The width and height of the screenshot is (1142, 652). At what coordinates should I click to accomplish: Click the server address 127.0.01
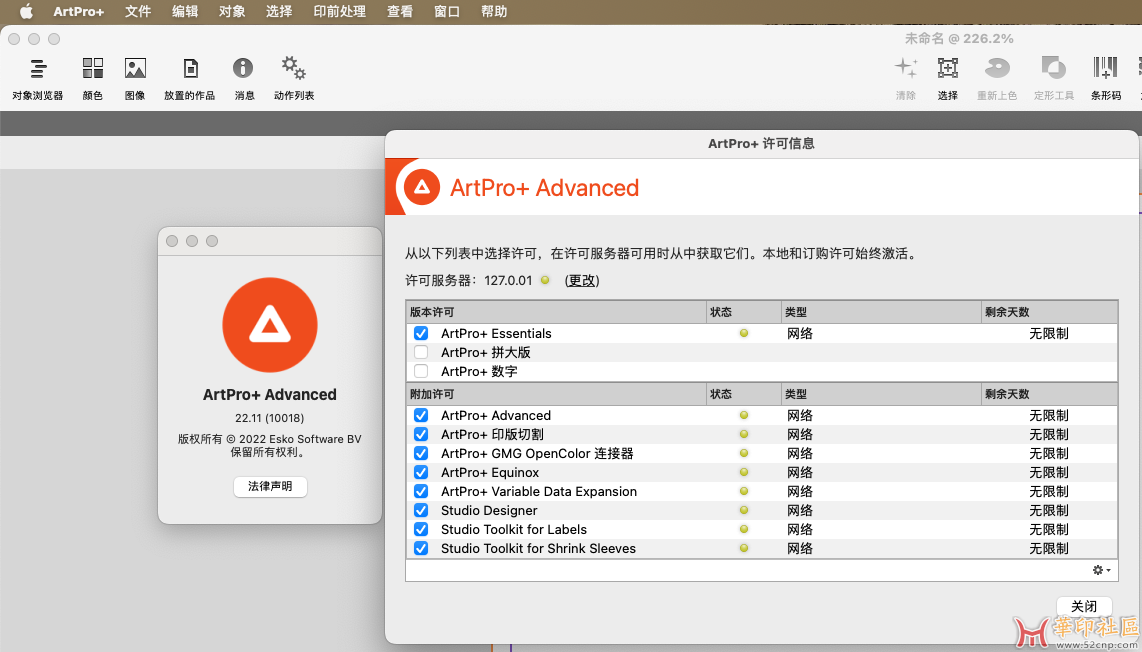[x=508, y=280]
